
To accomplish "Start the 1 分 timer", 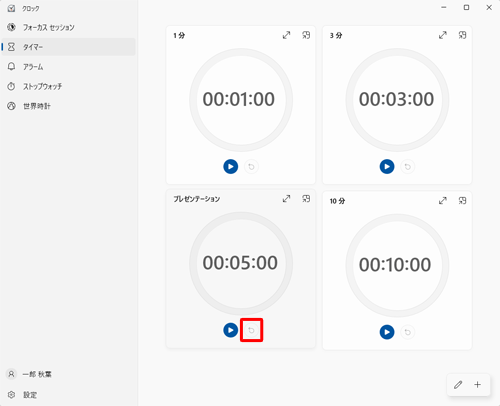I will click(x=230, y=166).
